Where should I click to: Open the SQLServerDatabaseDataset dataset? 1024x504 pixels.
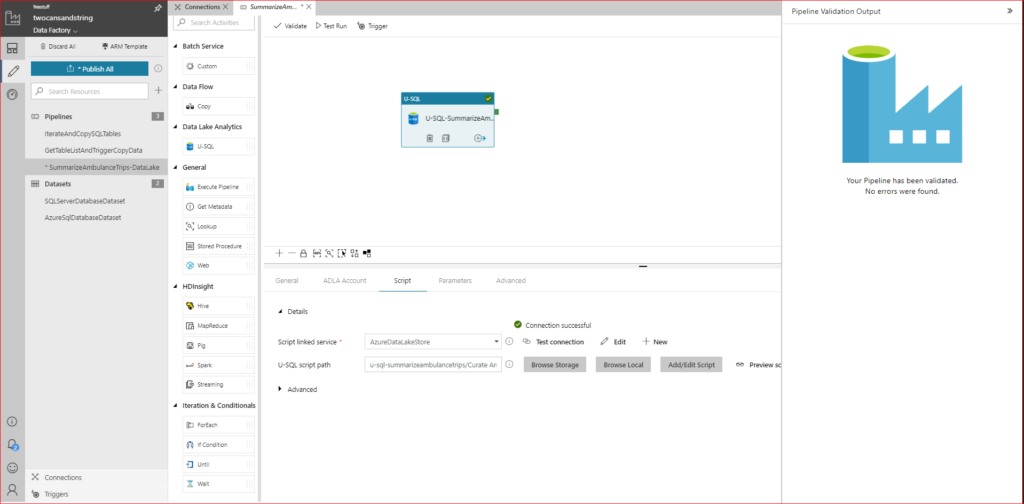pos(84,200)
